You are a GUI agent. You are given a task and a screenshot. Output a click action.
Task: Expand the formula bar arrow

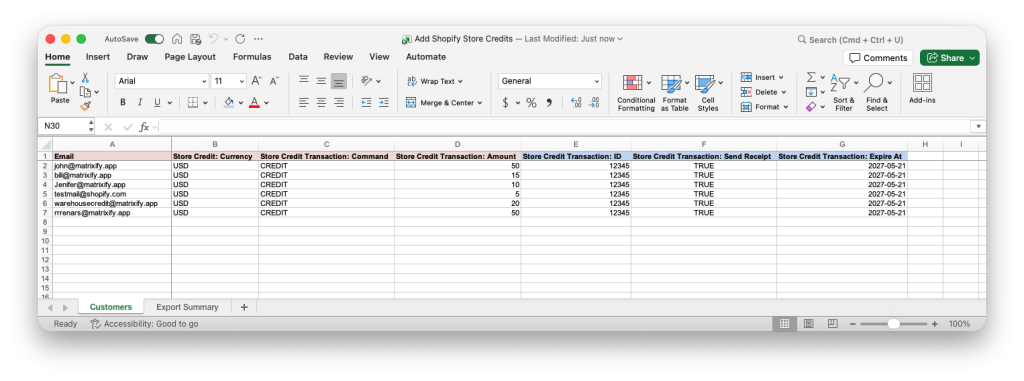[x=978, y=127]
